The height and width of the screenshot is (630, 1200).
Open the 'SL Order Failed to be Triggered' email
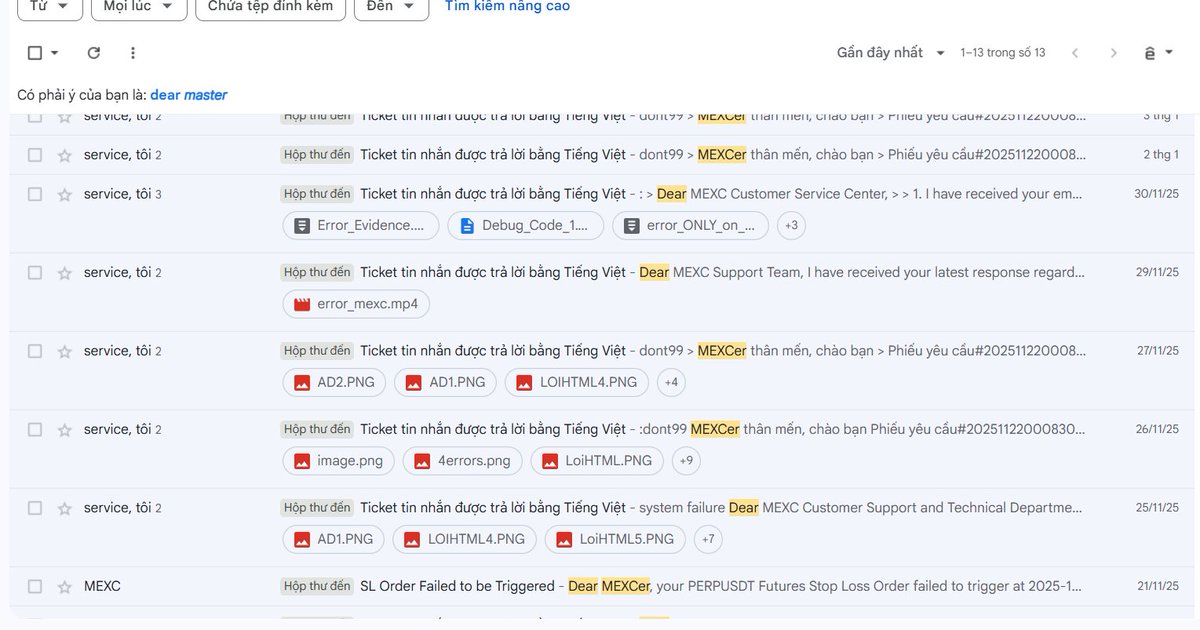click(x=600, y=587)
